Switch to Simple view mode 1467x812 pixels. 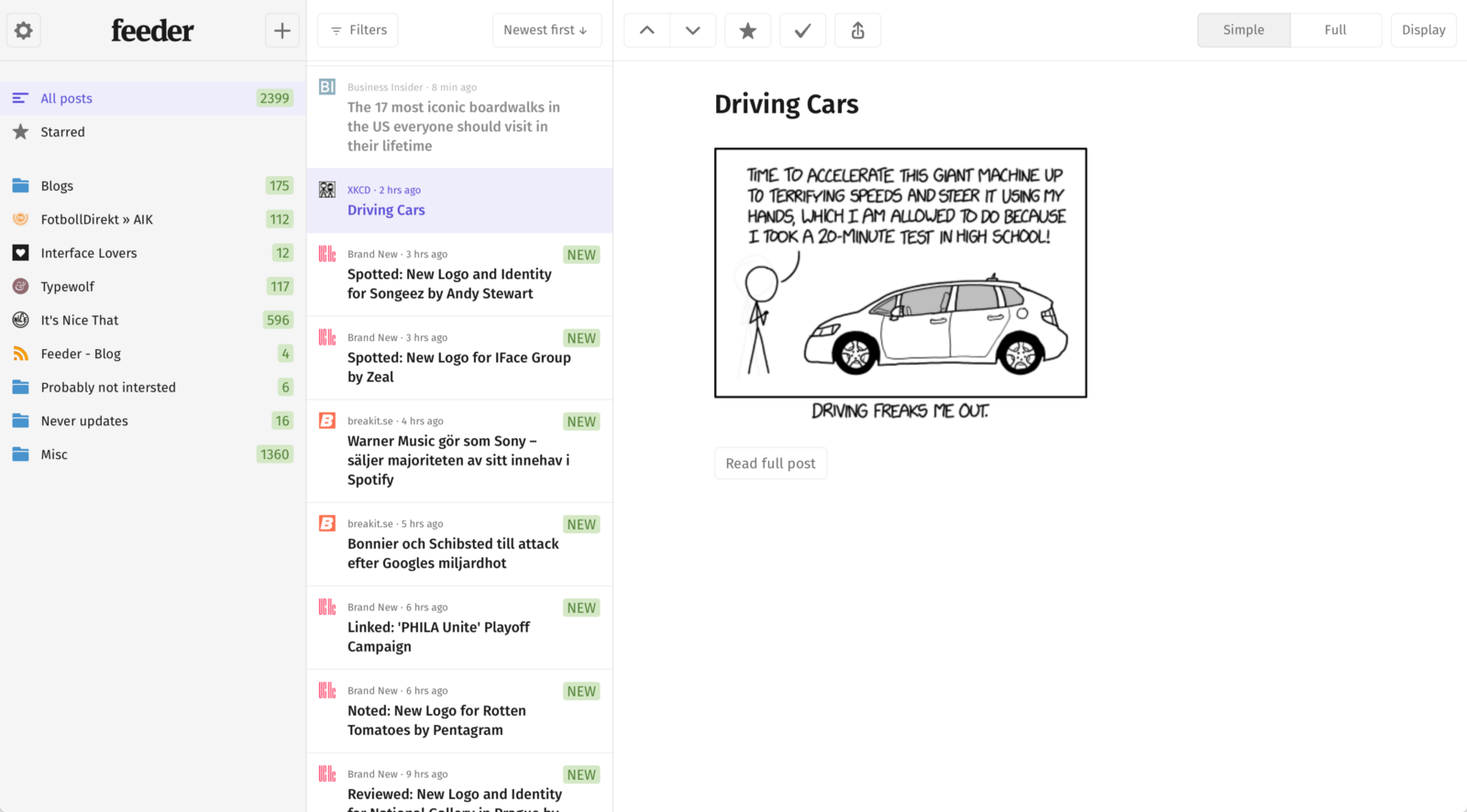(1243, 30)
